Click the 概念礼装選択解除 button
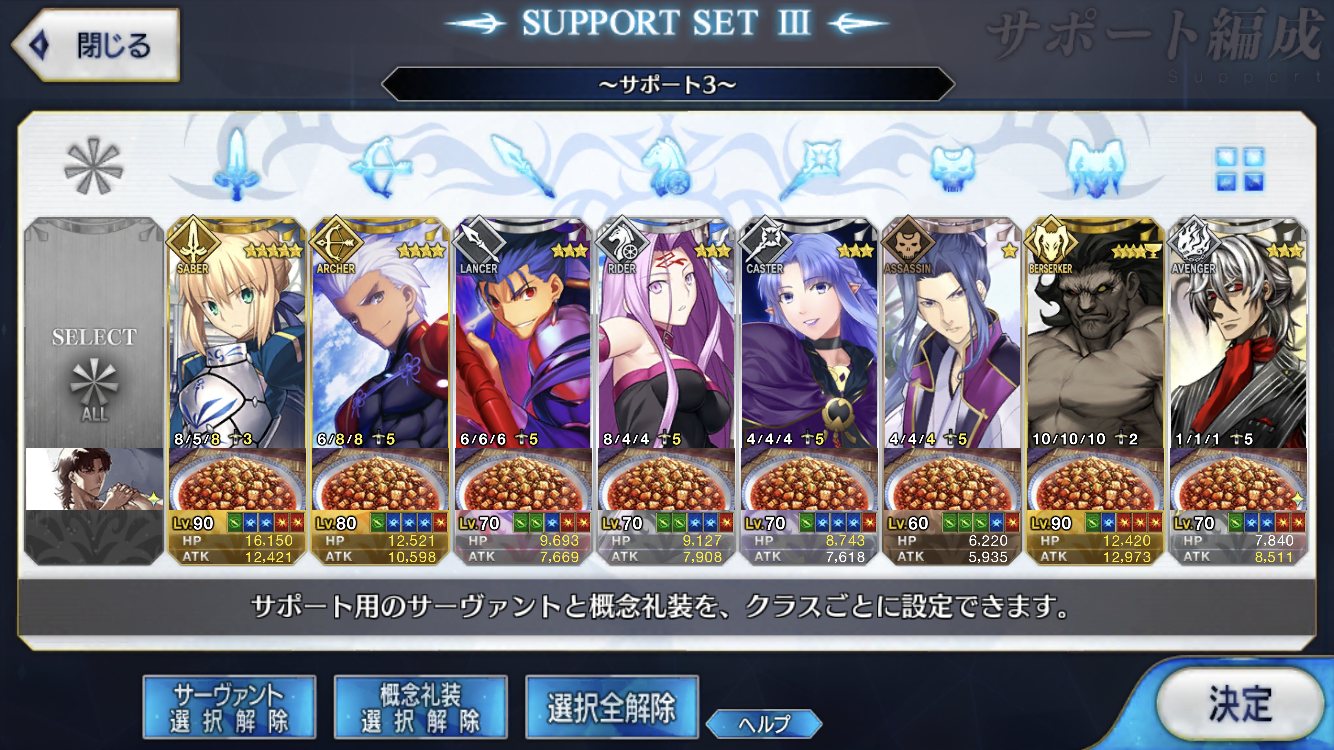The width and height of the screenshot is (1334, 750). pyautogui.click(x=421, y=707)
